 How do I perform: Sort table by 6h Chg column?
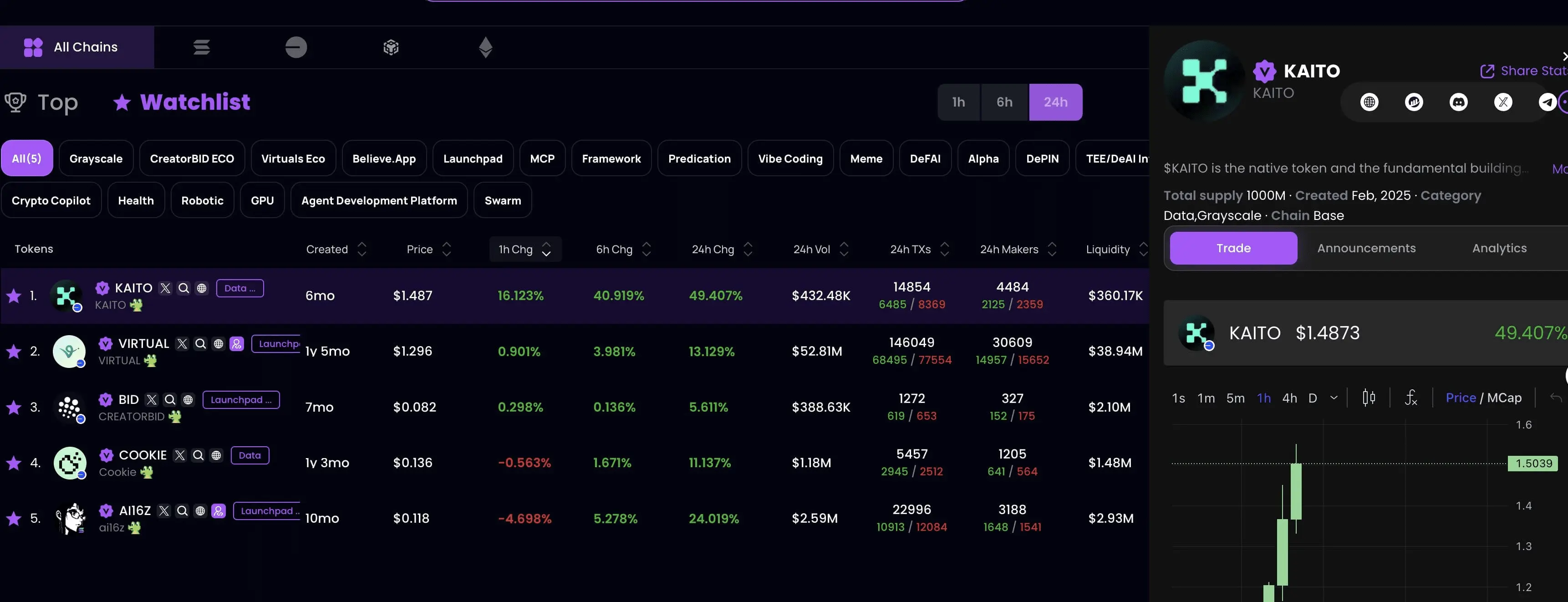[x=624, y=249]
